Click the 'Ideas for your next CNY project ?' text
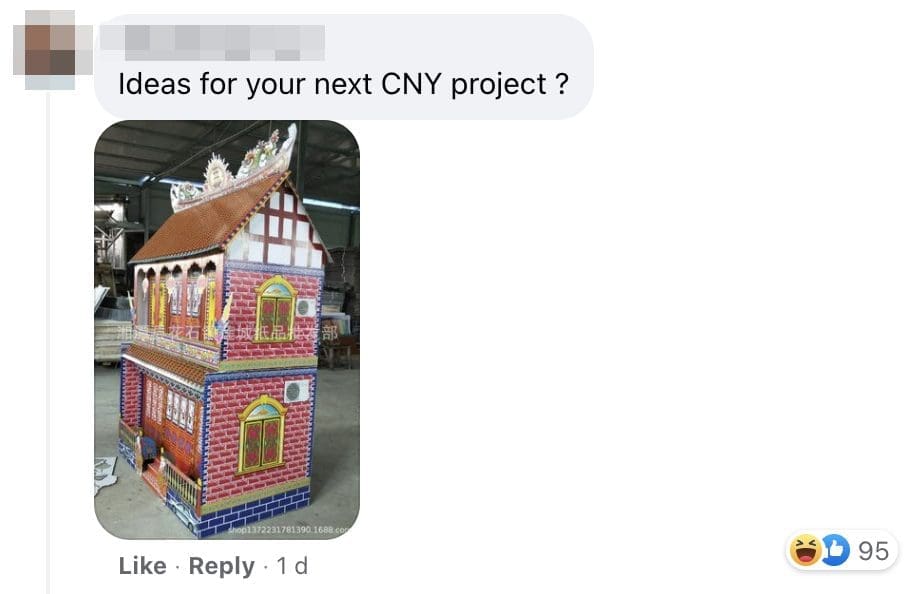 coord(343,84)
